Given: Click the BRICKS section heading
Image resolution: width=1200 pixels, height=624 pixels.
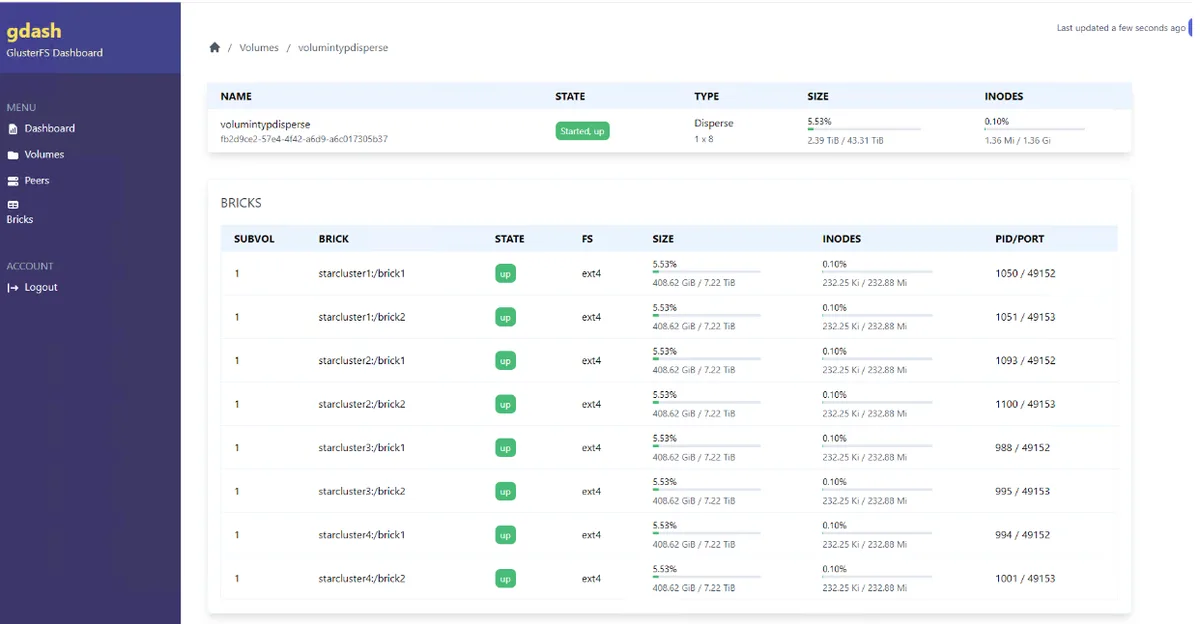Looking at the screenshot, I should (x=241, y=203).
